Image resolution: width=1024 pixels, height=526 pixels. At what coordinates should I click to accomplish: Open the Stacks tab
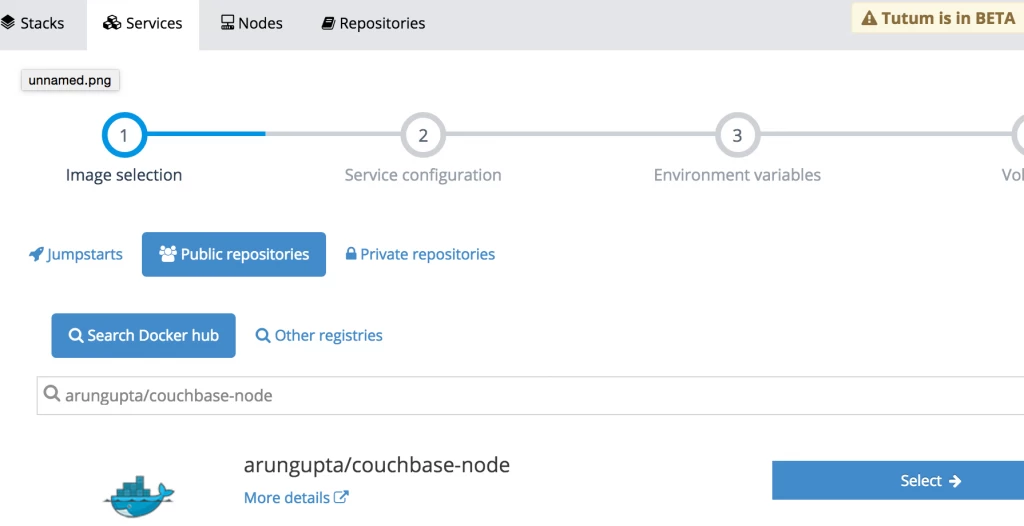point(33,24)
